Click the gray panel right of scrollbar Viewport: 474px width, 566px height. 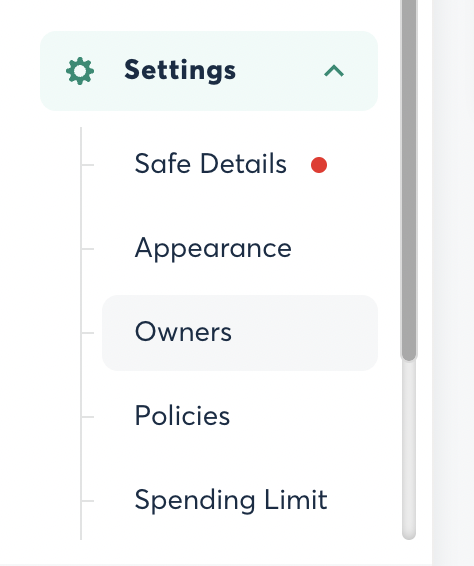[x=453, y=283]
